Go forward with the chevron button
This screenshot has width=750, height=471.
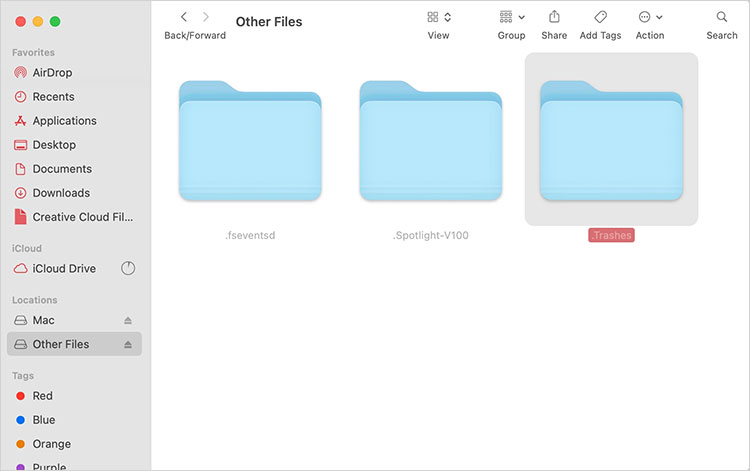[206, 17]
